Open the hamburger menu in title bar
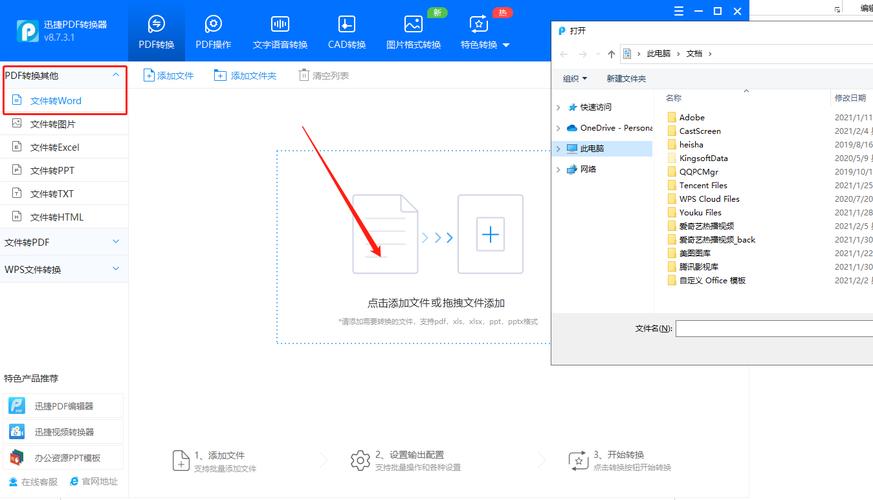This screenshot has height=500, width=873. [678, 11]
